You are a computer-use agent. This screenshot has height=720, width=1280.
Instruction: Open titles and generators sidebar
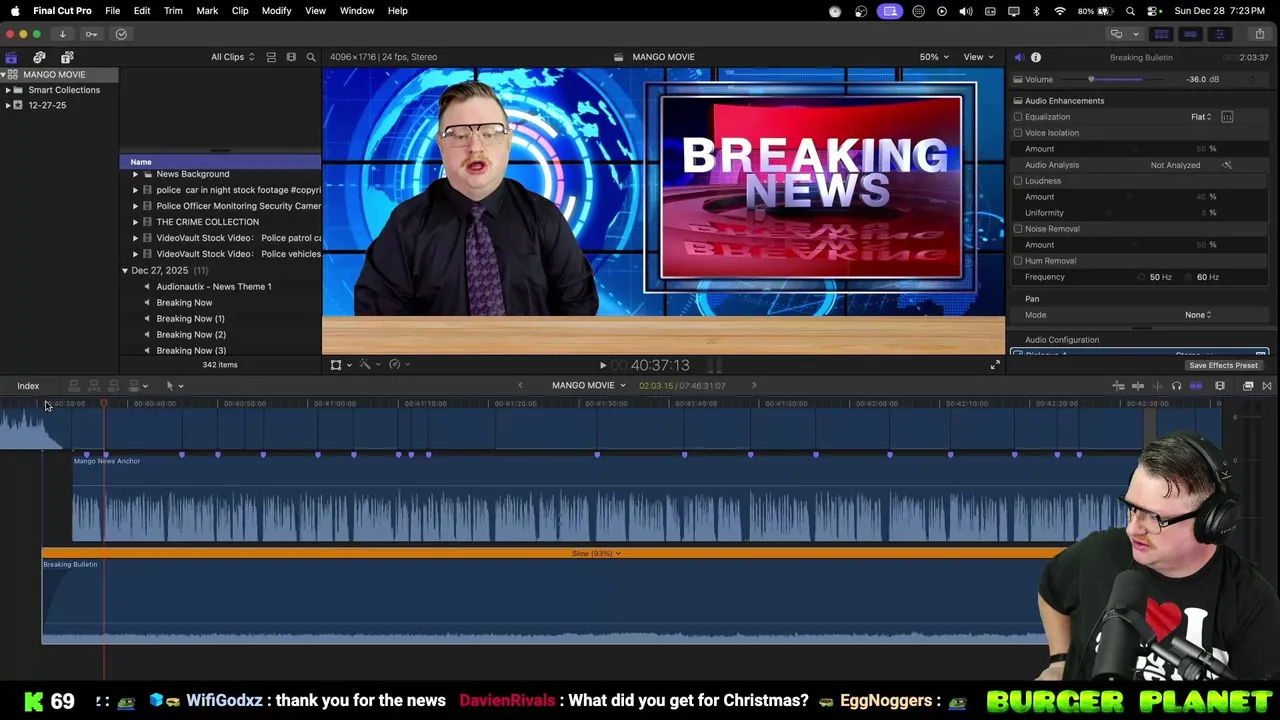[x=67, y=57]
